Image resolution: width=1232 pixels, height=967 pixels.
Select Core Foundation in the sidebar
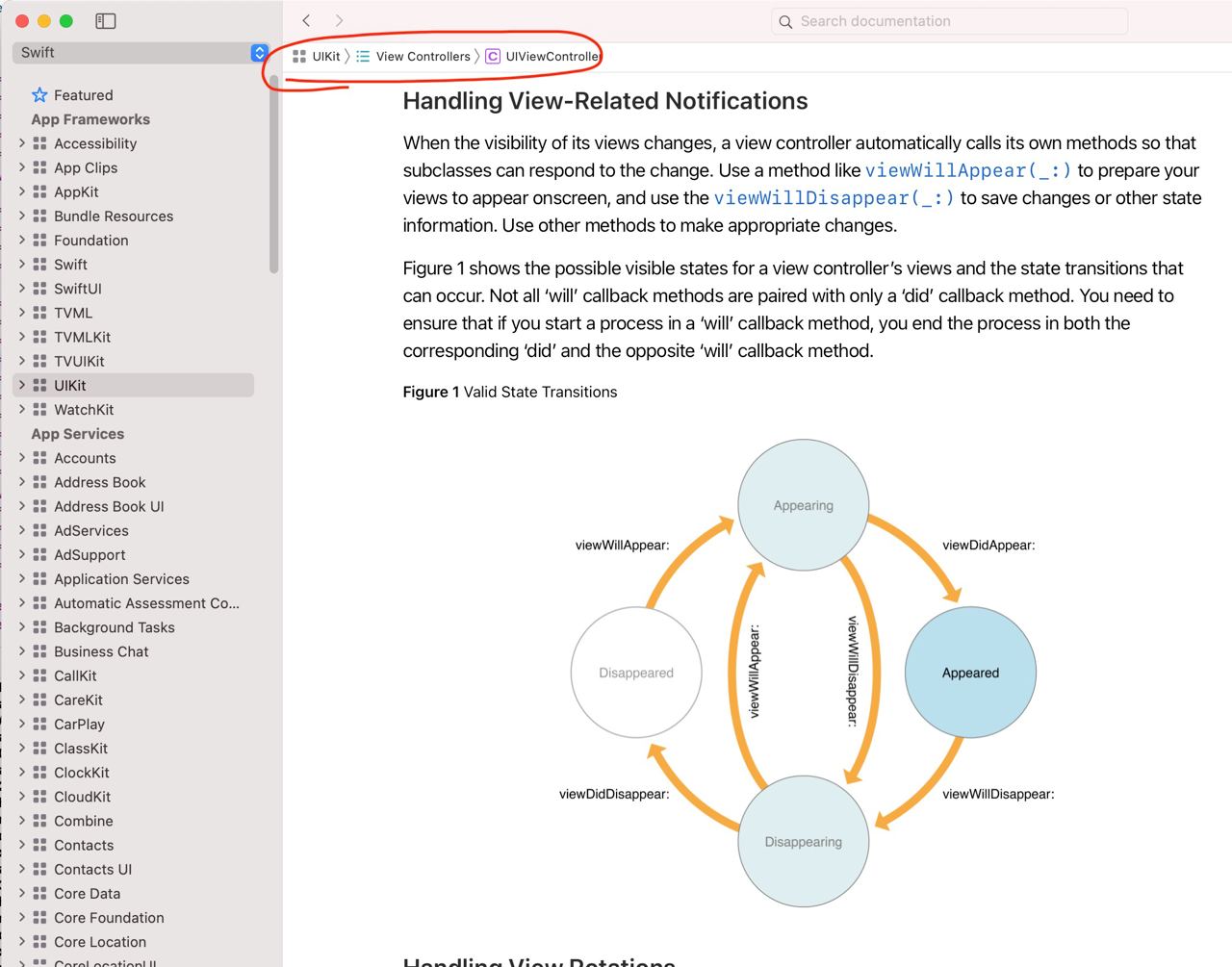[x=109, y=918]
